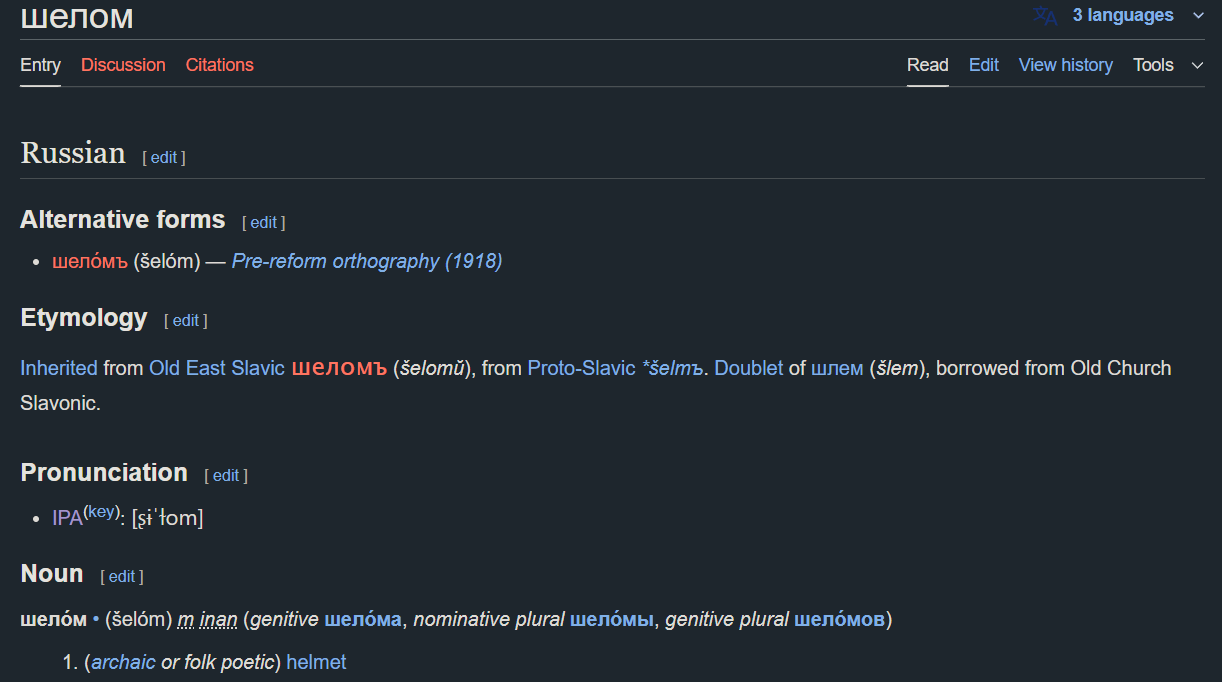Click the translation languages icon
Image resolution: width=1222 pixels, height=682 pixels.
(x=1045, y=16)
